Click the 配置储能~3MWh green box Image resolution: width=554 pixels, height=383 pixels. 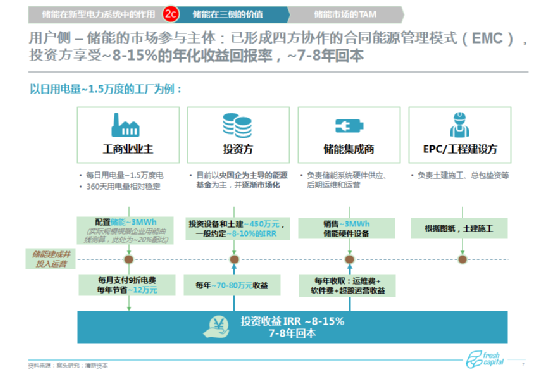pos(125,230)
